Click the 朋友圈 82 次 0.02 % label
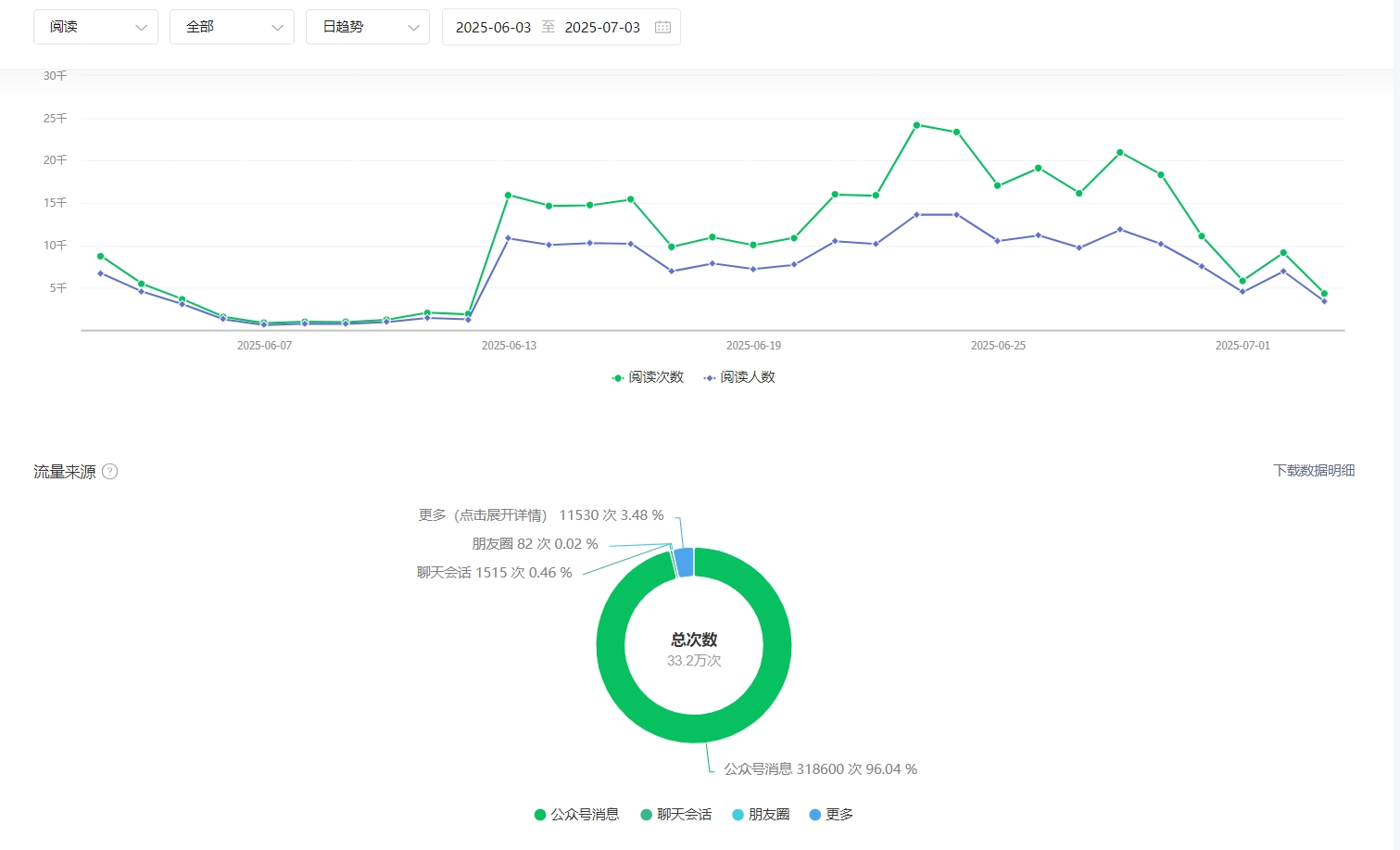 point(535,544)
